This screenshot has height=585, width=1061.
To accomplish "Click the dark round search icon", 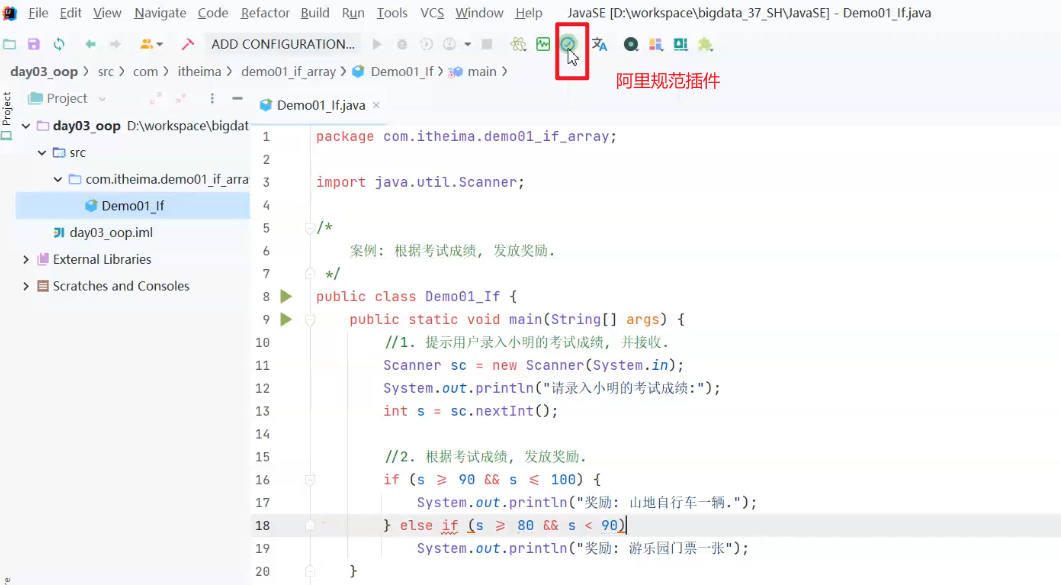I will 631,45.
